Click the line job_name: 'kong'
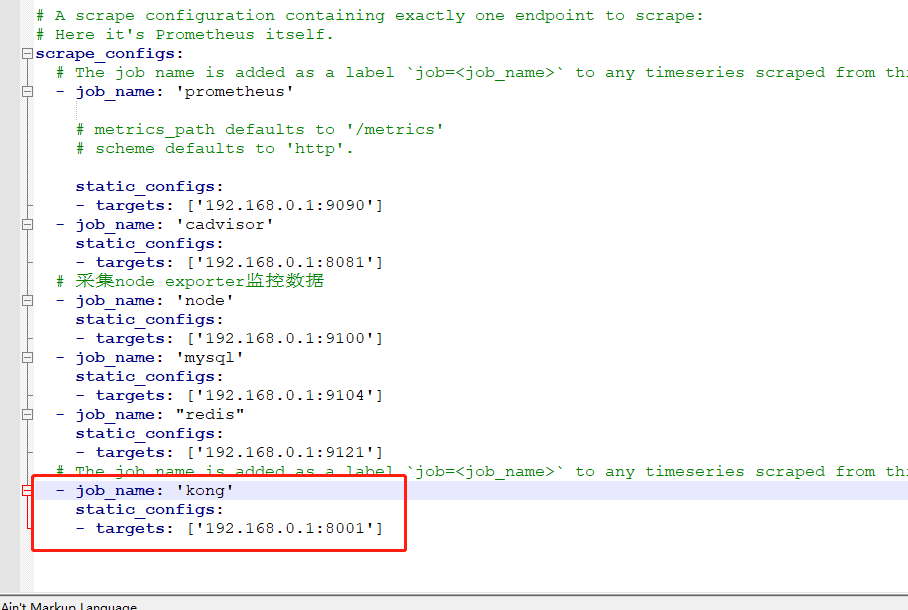 click(145, 491)
